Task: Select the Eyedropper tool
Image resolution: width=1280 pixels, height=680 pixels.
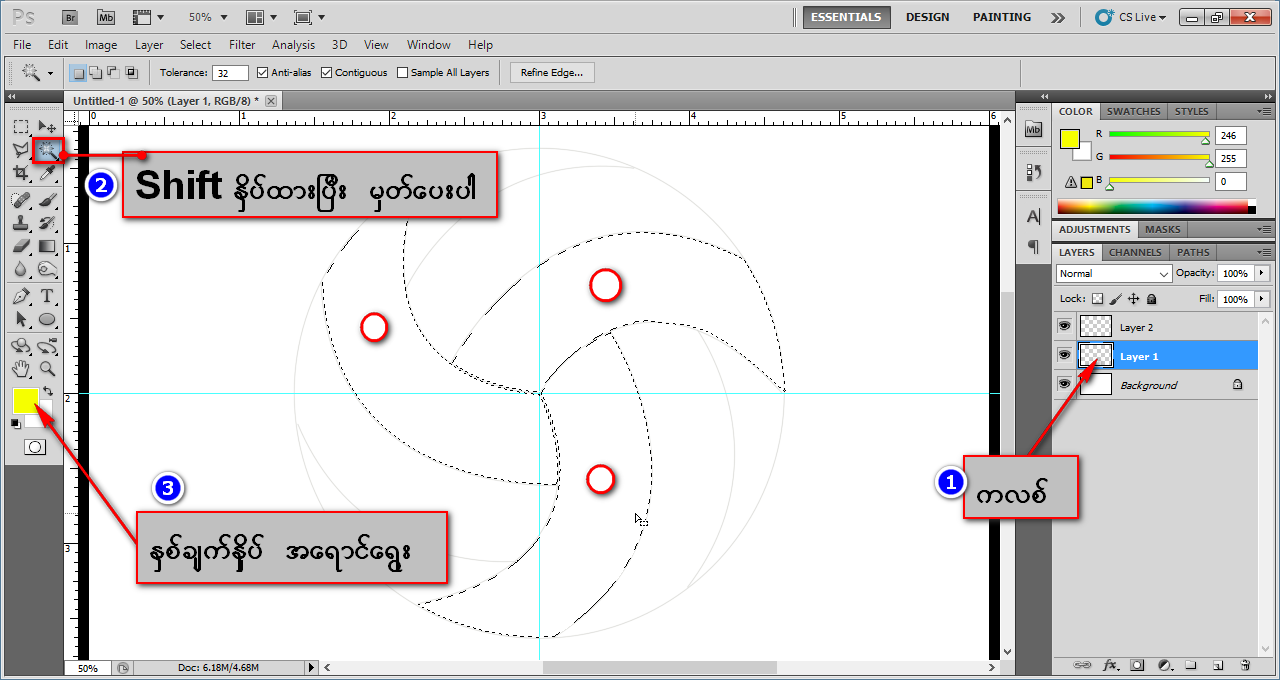Action: tap(47, 174)
